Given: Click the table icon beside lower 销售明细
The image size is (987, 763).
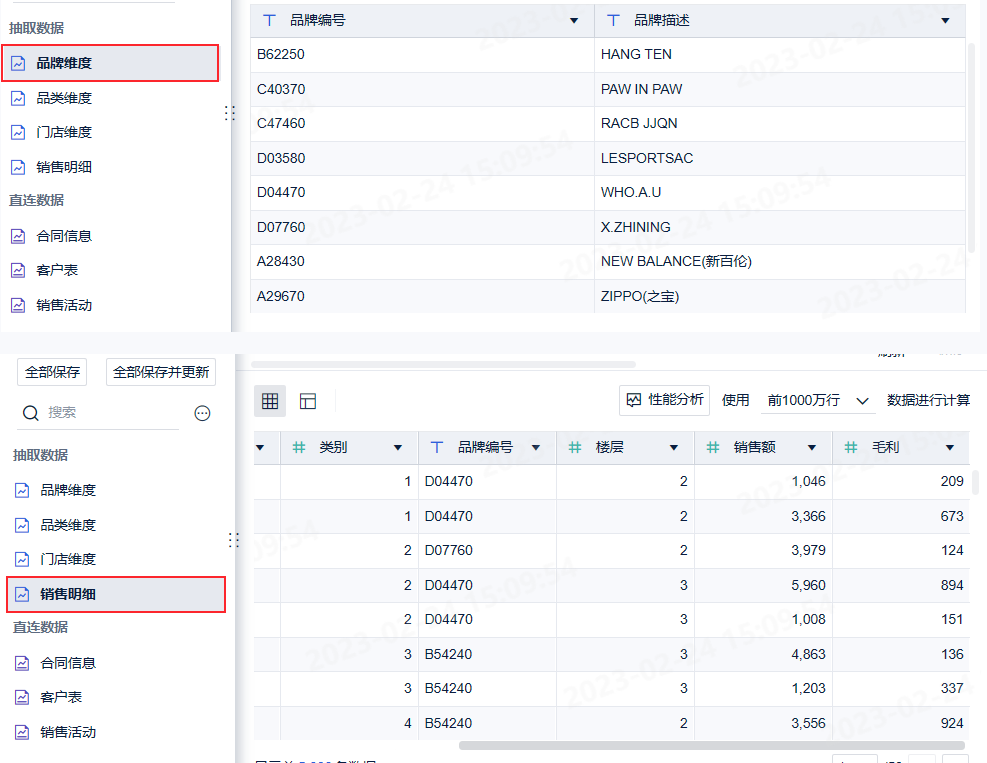Looking at the screenshot, I should point(22,594).
